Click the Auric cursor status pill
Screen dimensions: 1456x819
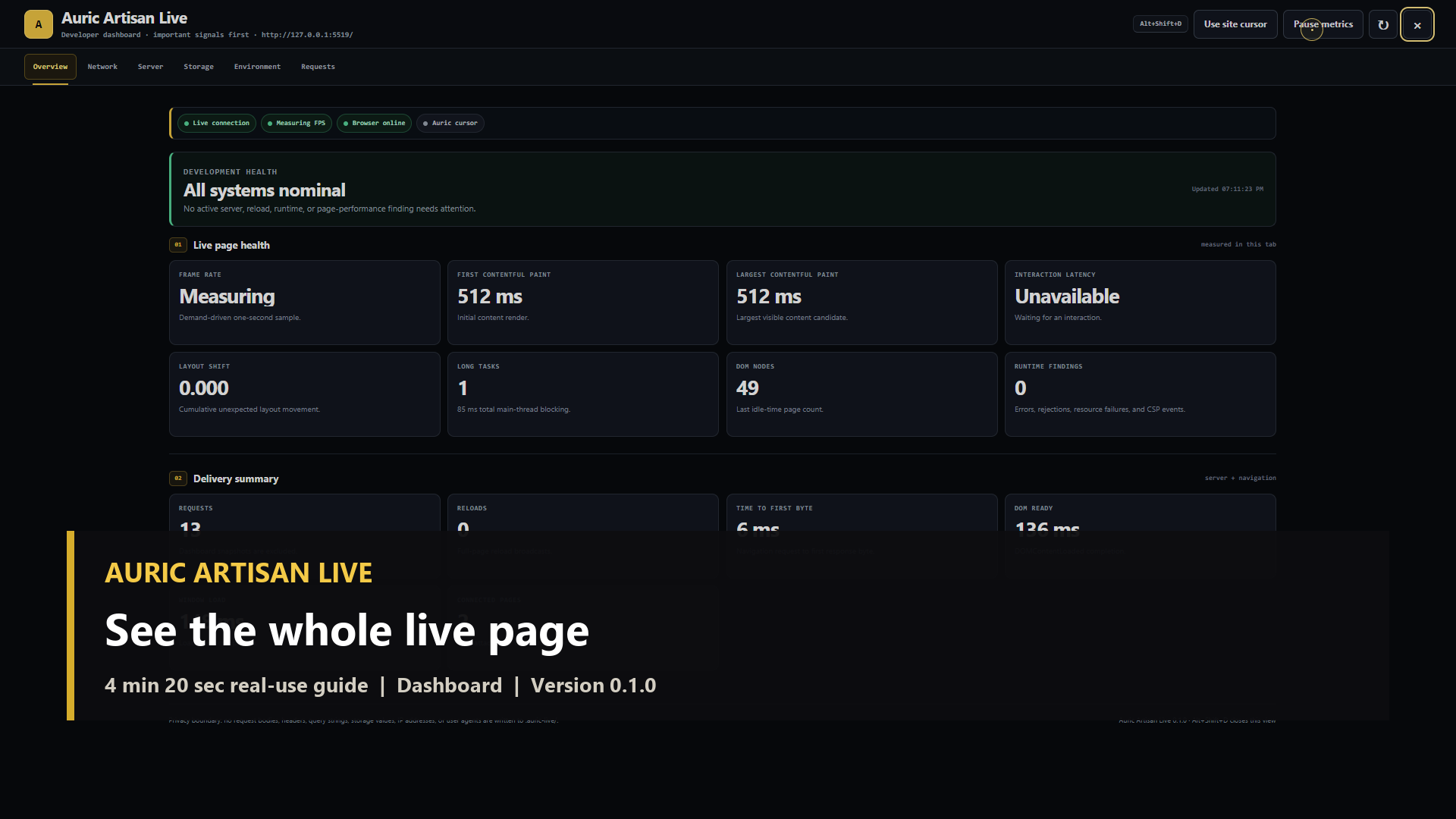(450, 123)
